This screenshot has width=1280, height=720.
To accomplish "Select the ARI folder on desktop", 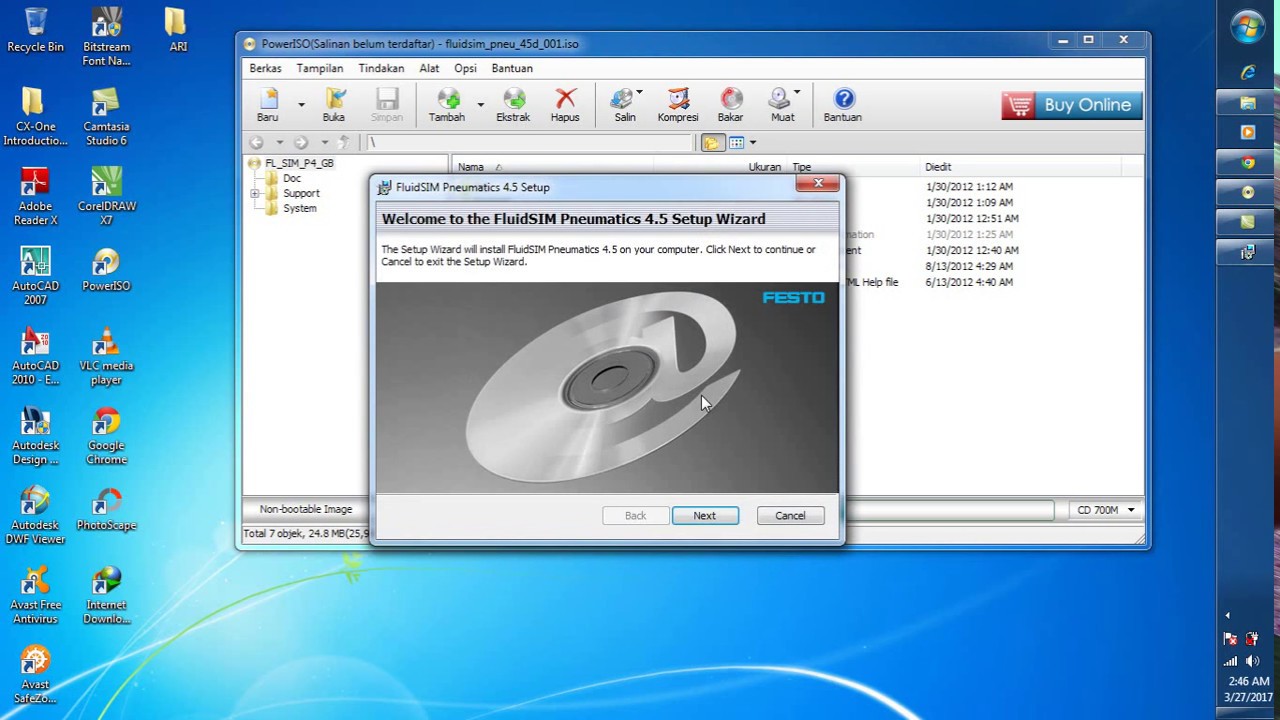I will tap(177, 30).
